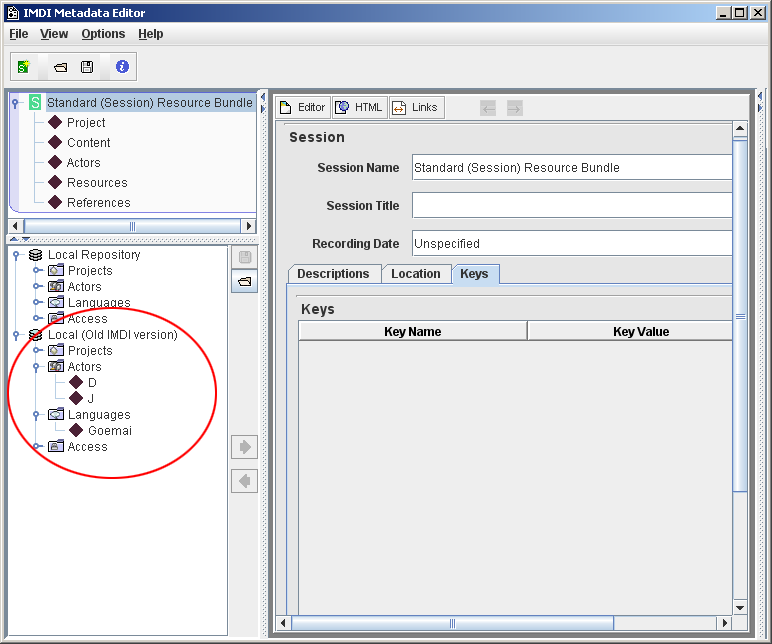This screenshot has width=772, height=644.
Task: Expand Languages under Local Repository
Action: click(x=37, y=302)
